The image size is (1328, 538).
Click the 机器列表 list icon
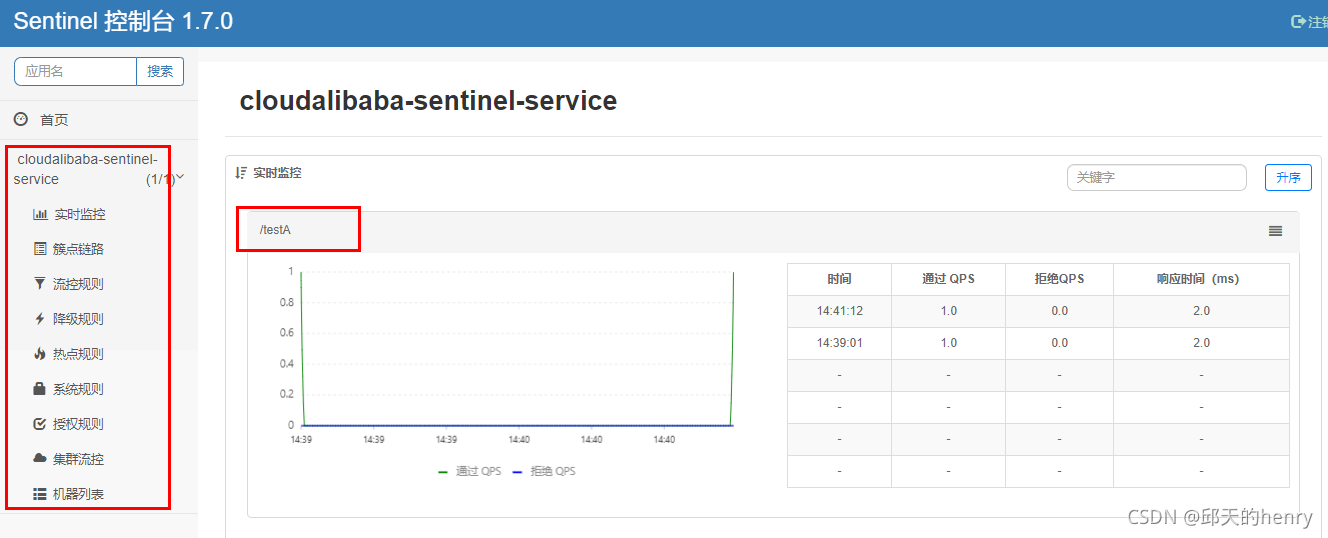pos(40,494)
